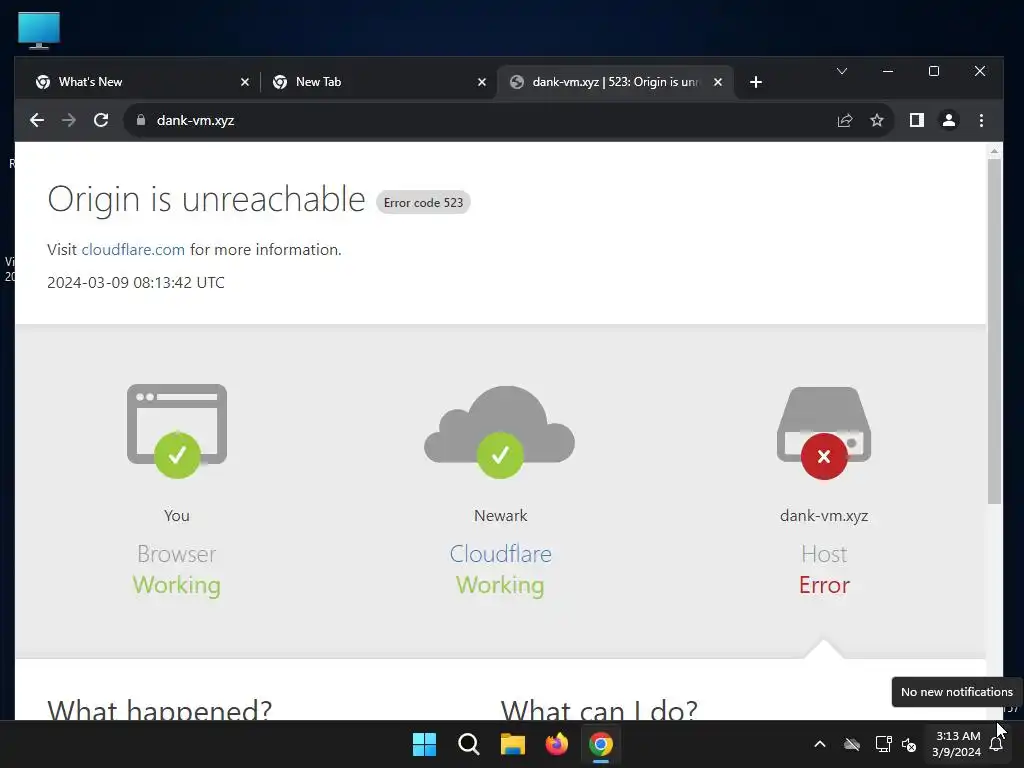Share this page icon in address bar
This screenshot has width=1024, height=768.
pos(844,120)
